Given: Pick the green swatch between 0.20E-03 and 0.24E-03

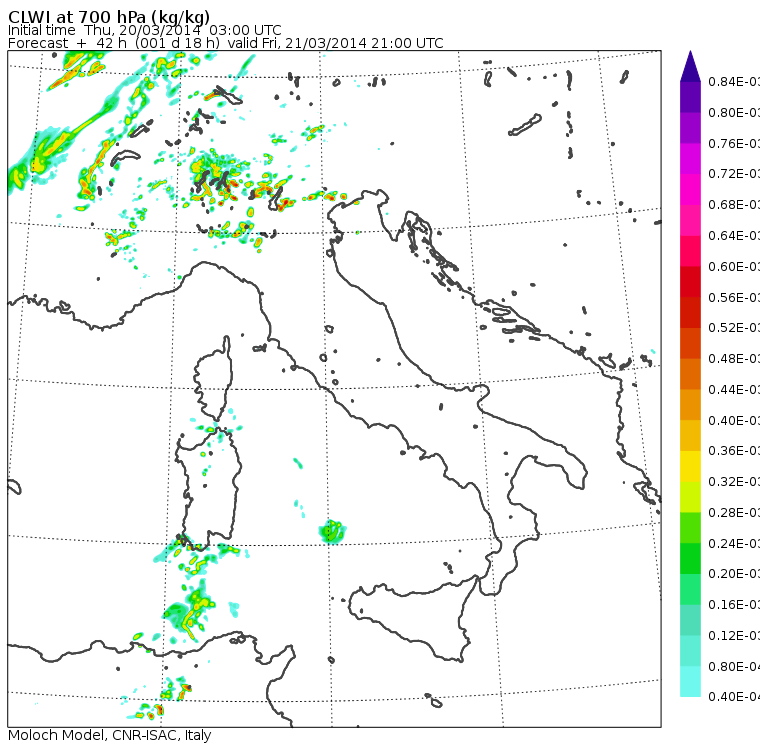Looking at the screenshot, I should (690, 558).
